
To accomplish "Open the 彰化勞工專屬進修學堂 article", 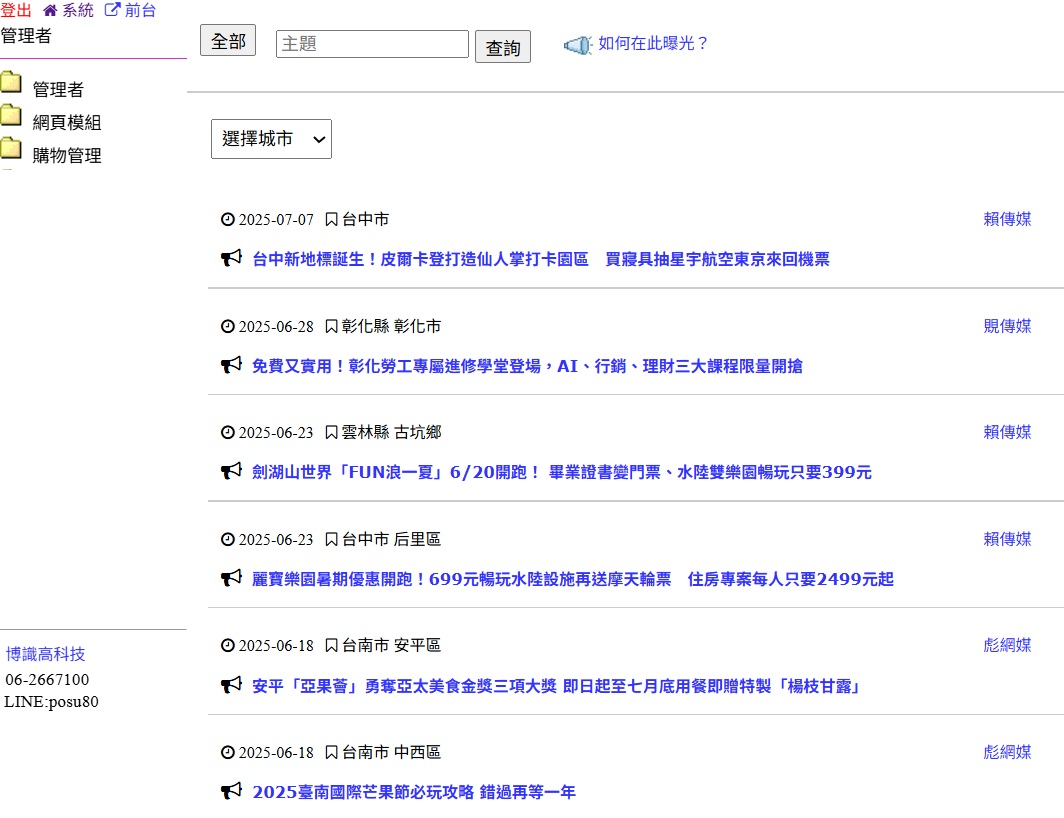I will (x=527, y=367).
